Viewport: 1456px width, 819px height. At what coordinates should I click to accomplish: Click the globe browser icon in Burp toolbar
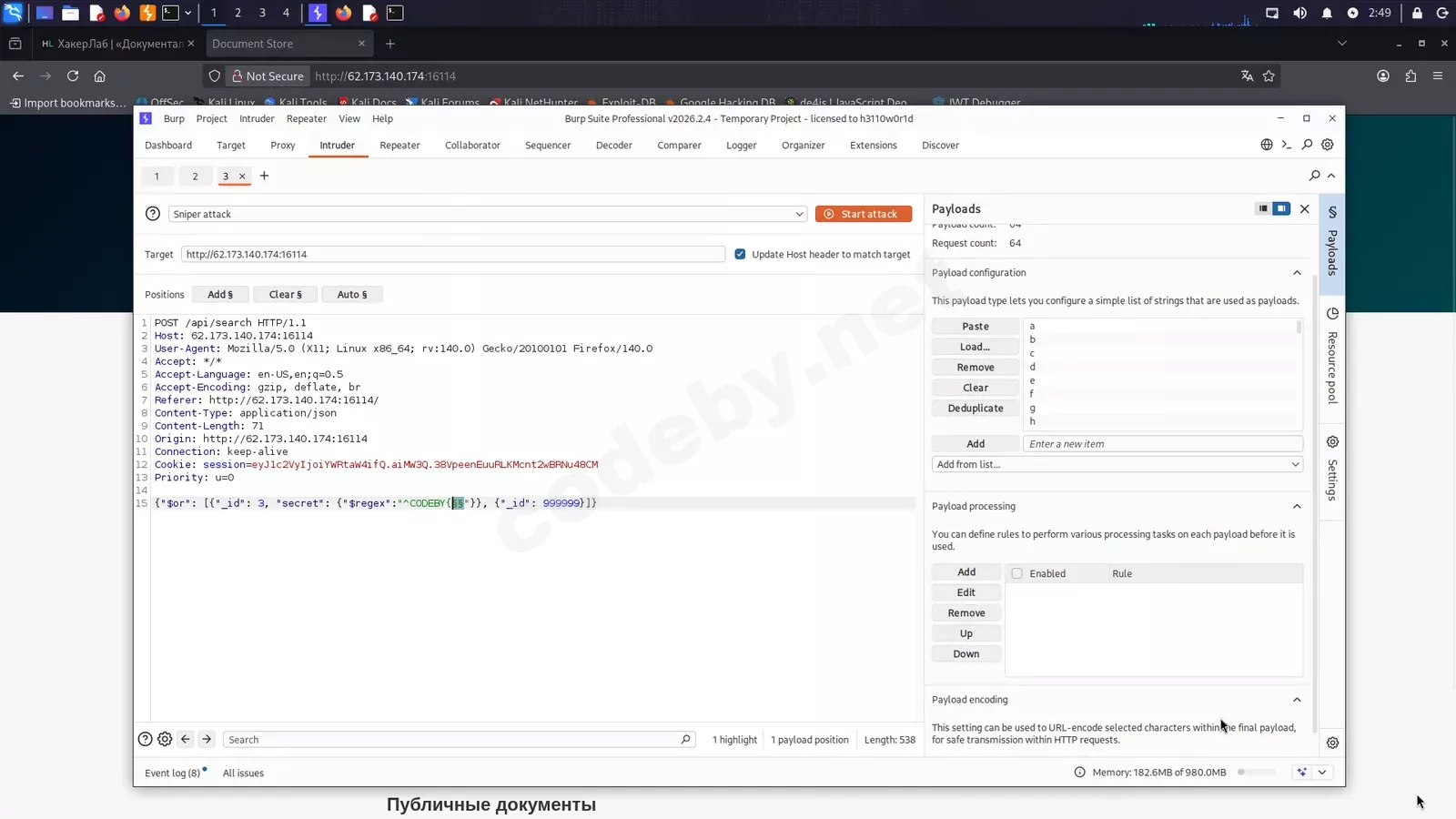click(1267, 145)
